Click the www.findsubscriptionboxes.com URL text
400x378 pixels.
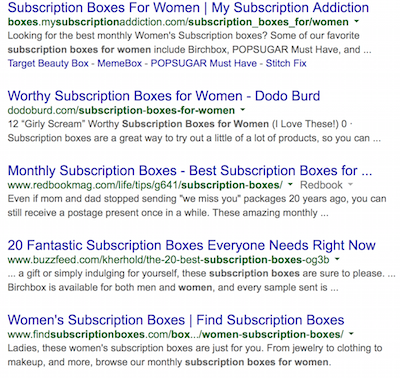tap(176, 334)
